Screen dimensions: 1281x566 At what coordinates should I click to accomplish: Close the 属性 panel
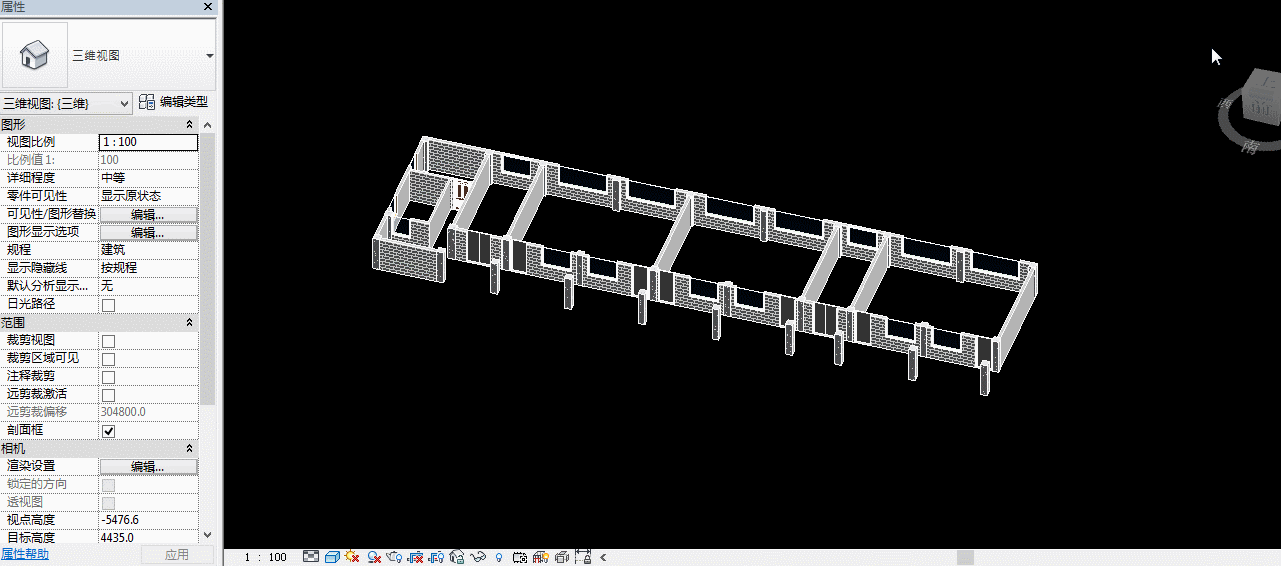tap(208, 7)
